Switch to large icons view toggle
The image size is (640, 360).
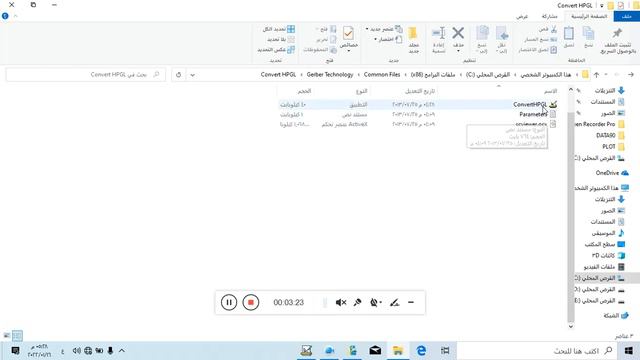click(x=7, y=336)
